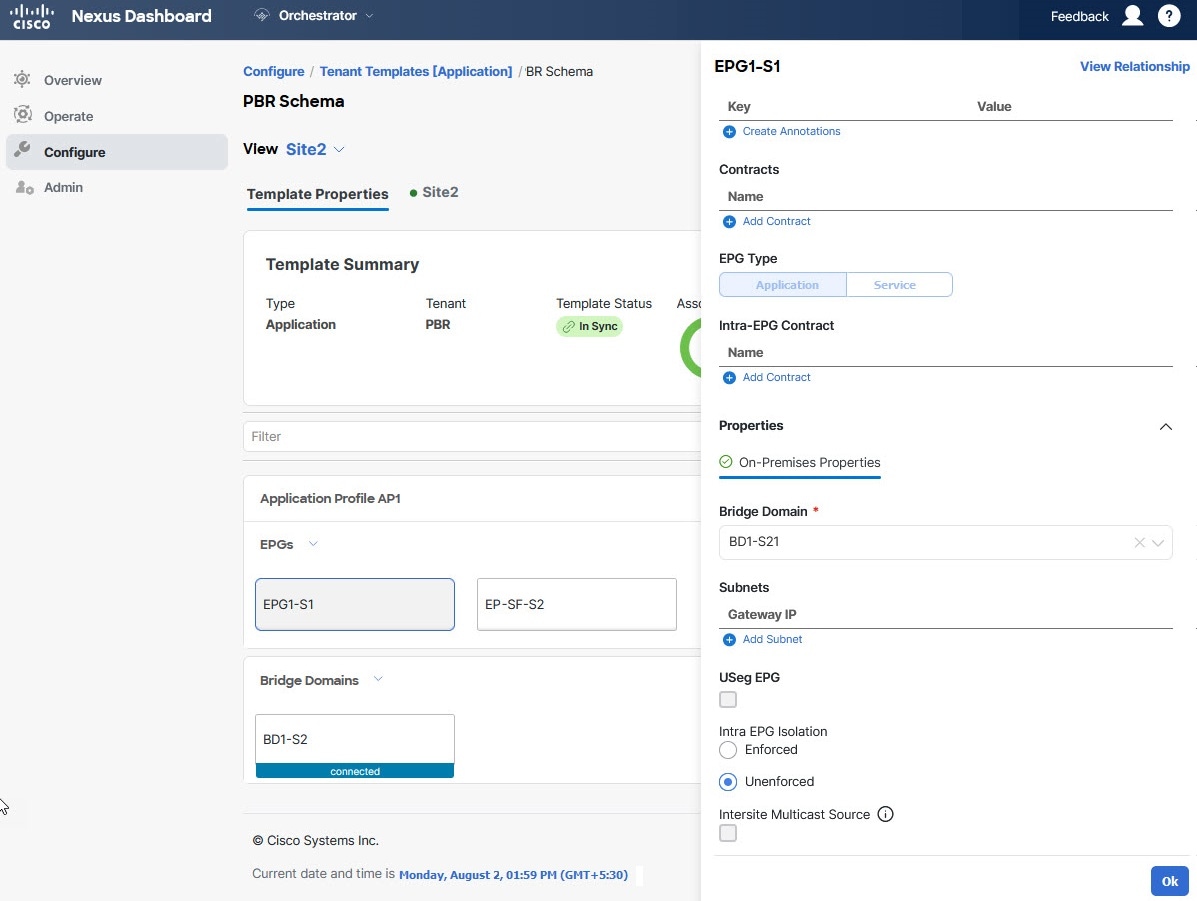
Task: Click the Add Subnet plus icon
Action: pyautogui.click(x=729, y=640)
